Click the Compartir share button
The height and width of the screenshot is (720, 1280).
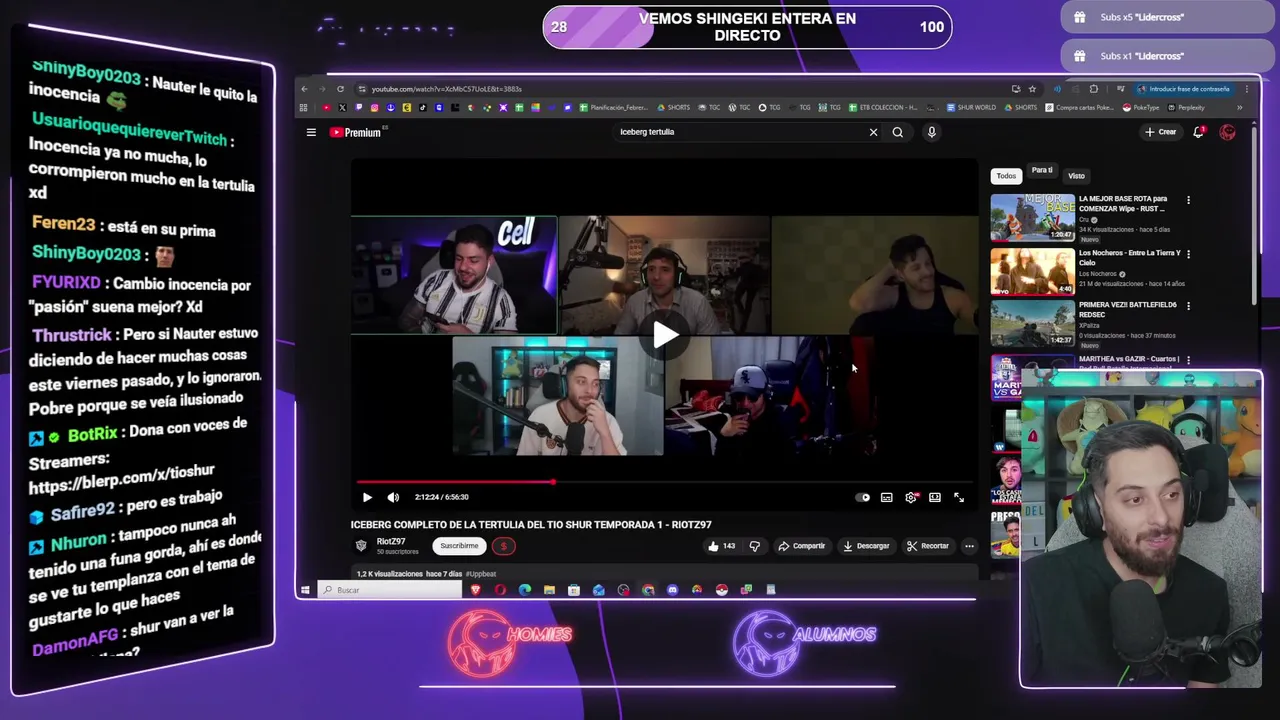click(x=802, y=546)
